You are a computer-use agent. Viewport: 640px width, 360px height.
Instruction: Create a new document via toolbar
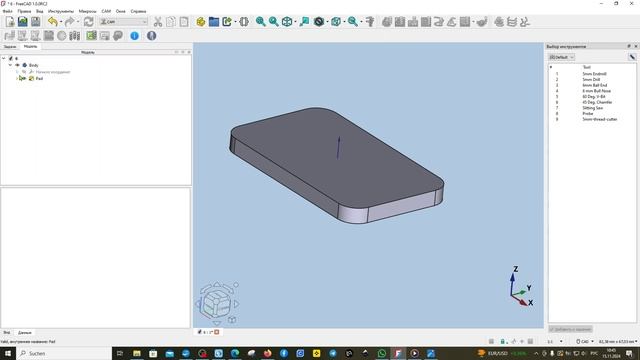[10, 22]
